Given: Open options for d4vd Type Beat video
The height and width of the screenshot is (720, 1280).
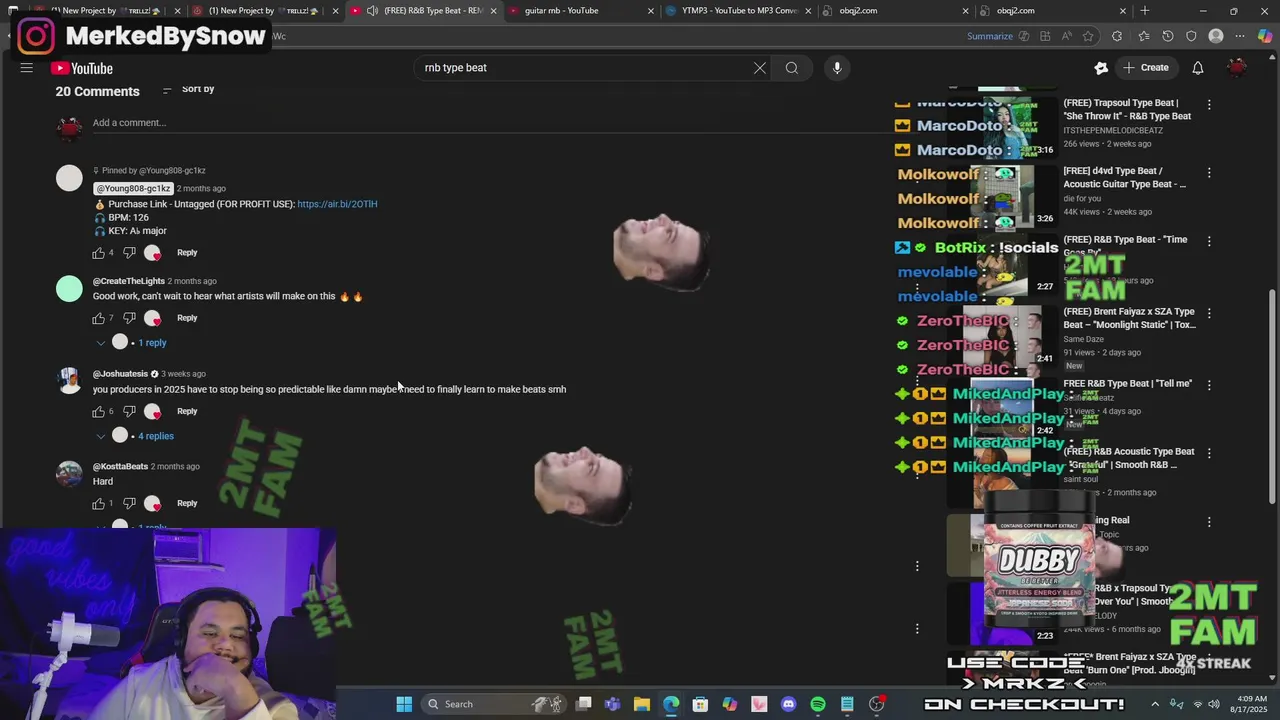Looking at the screenshot, I should tap(1209, 173).
